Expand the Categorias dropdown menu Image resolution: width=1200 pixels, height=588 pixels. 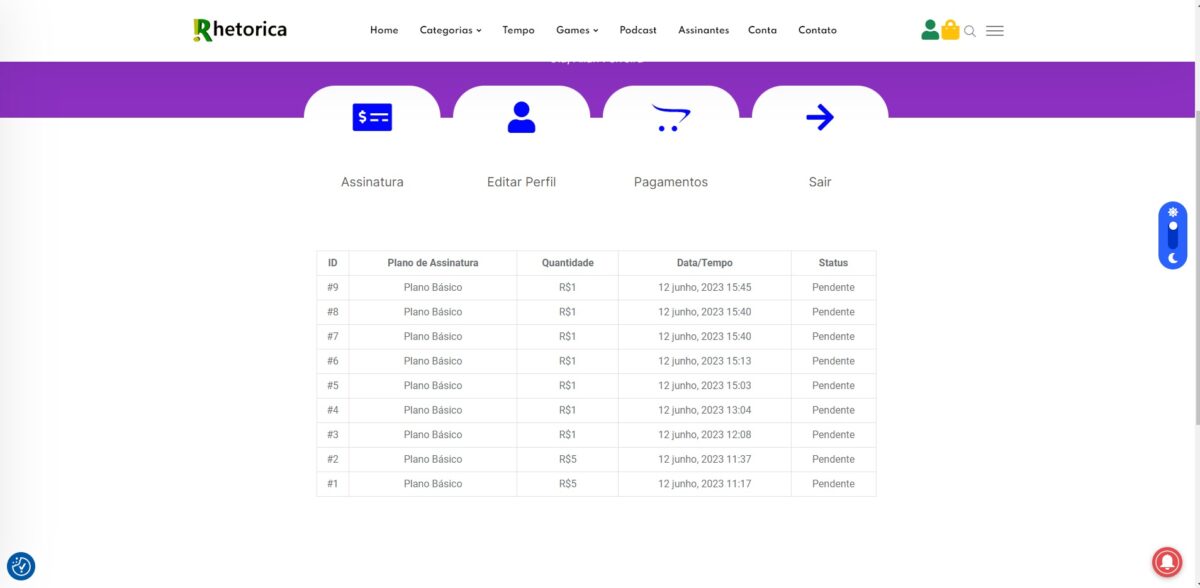coord(450,30)
